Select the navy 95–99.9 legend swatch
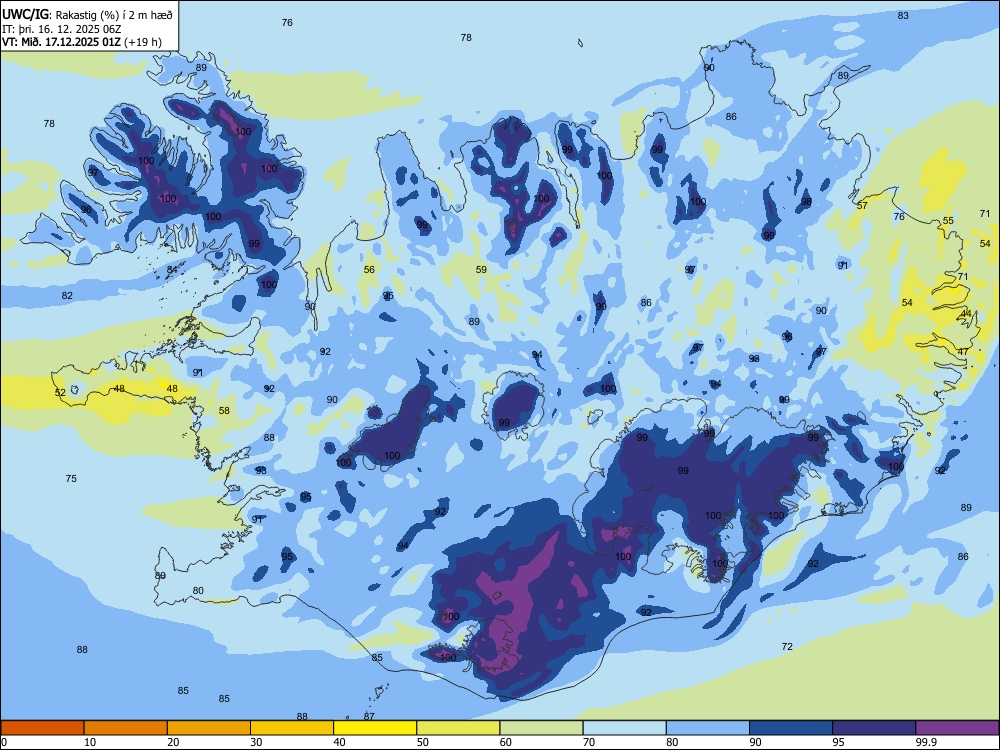Screen dimensions: 1000x750 coord(874,728)
